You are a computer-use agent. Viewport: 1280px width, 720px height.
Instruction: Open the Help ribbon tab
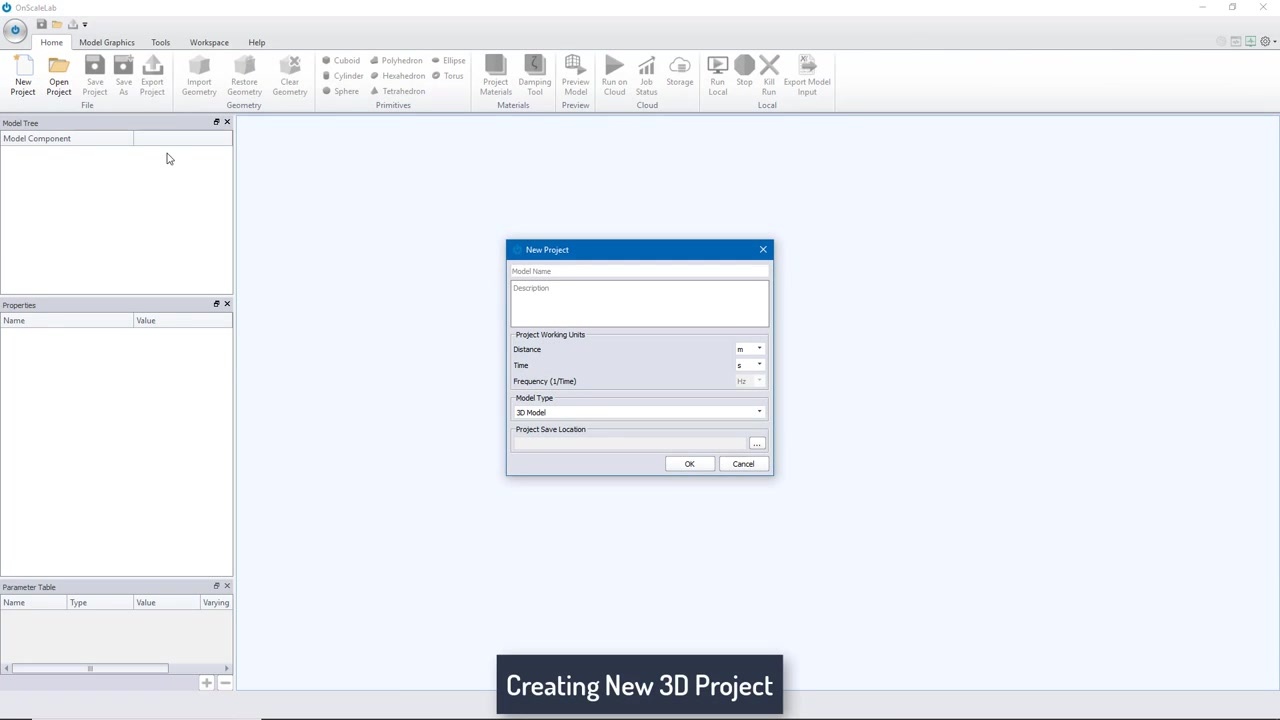[x=256, y=42]
